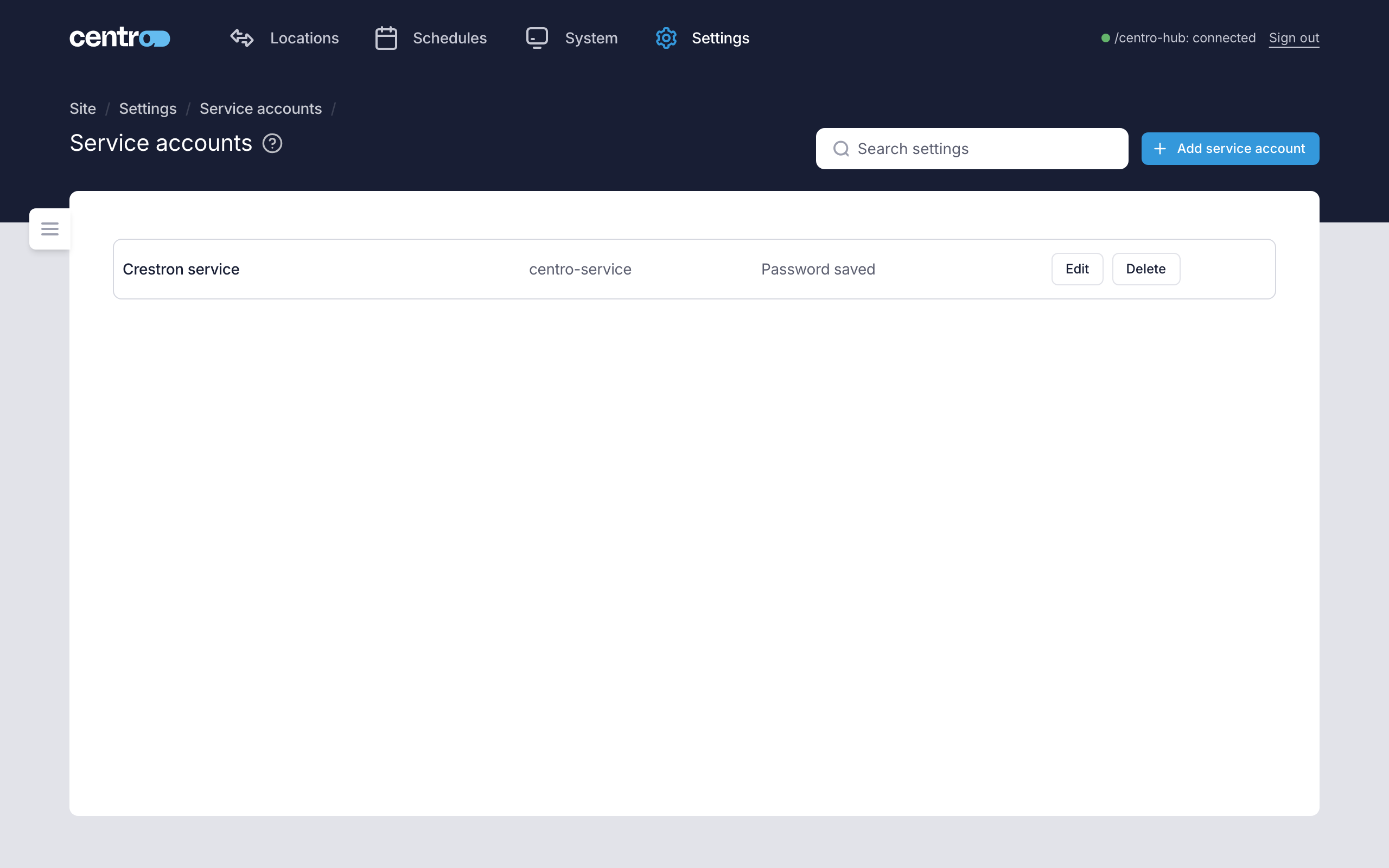Click the Locations arrows icon
This screenshot has height=868, width=1389.
point(241,38)
